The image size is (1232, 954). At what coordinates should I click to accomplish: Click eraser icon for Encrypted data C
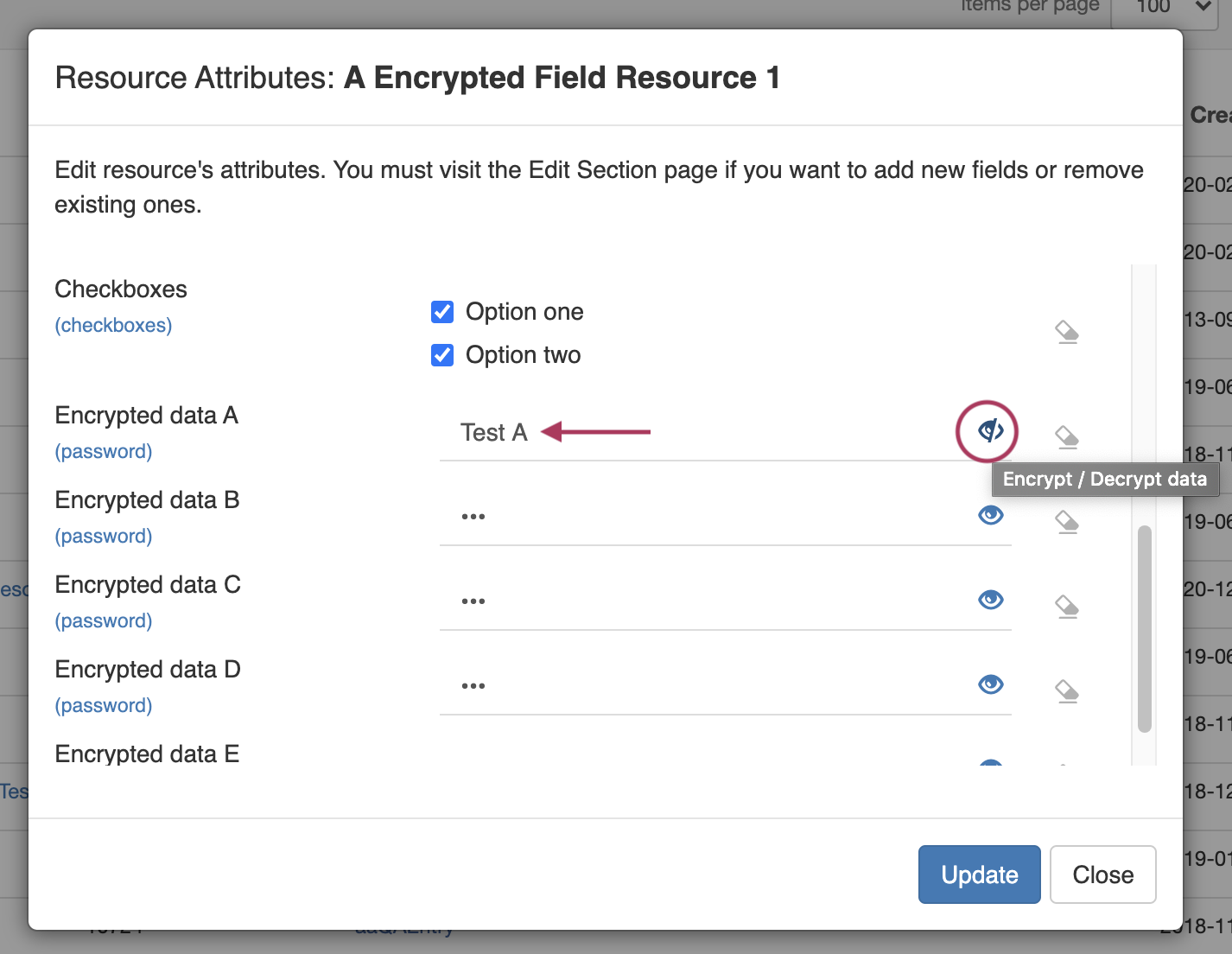pyautogui.click(x=1067, y=607)
